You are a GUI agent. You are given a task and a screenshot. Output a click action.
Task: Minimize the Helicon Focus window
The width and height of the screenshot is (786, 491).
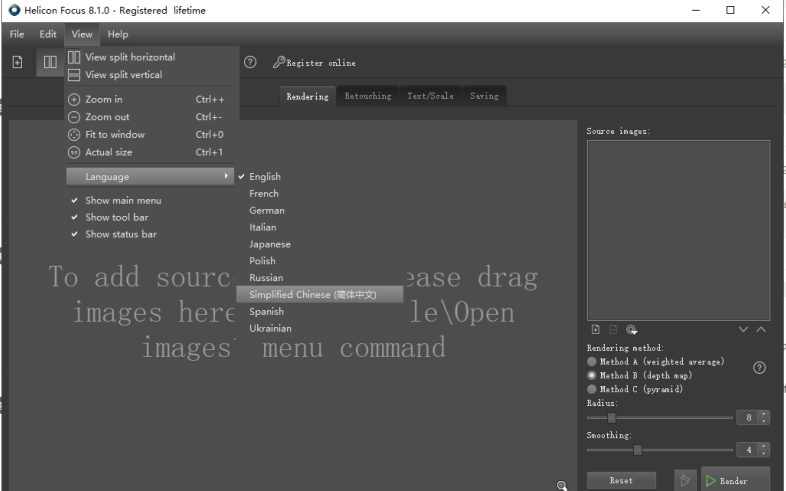click(x=696, y=10)
